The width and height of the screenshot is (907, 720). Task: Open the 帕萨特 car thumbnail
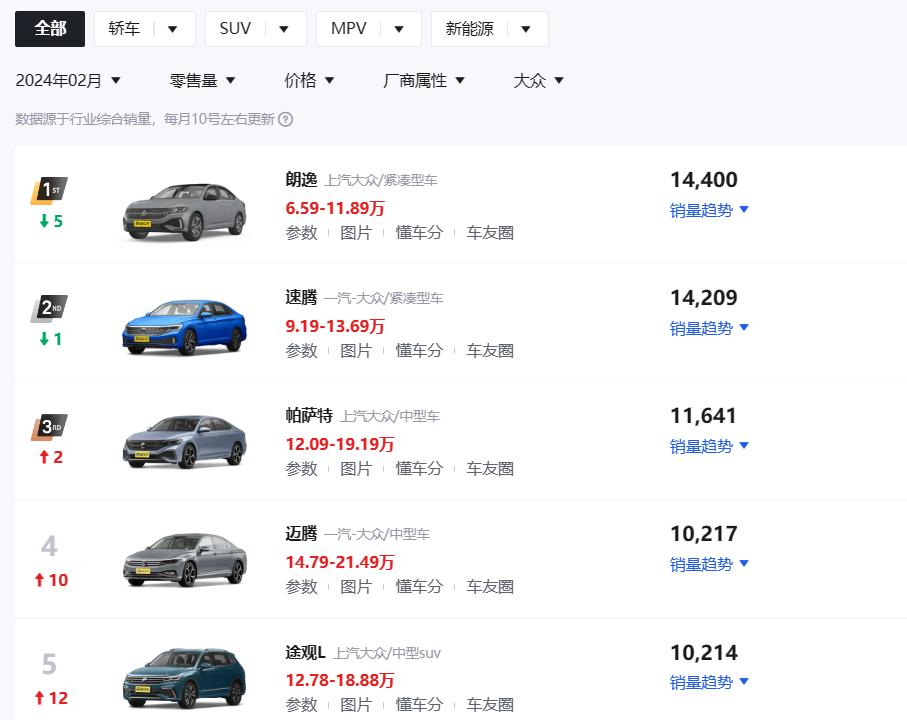point(185,442)
